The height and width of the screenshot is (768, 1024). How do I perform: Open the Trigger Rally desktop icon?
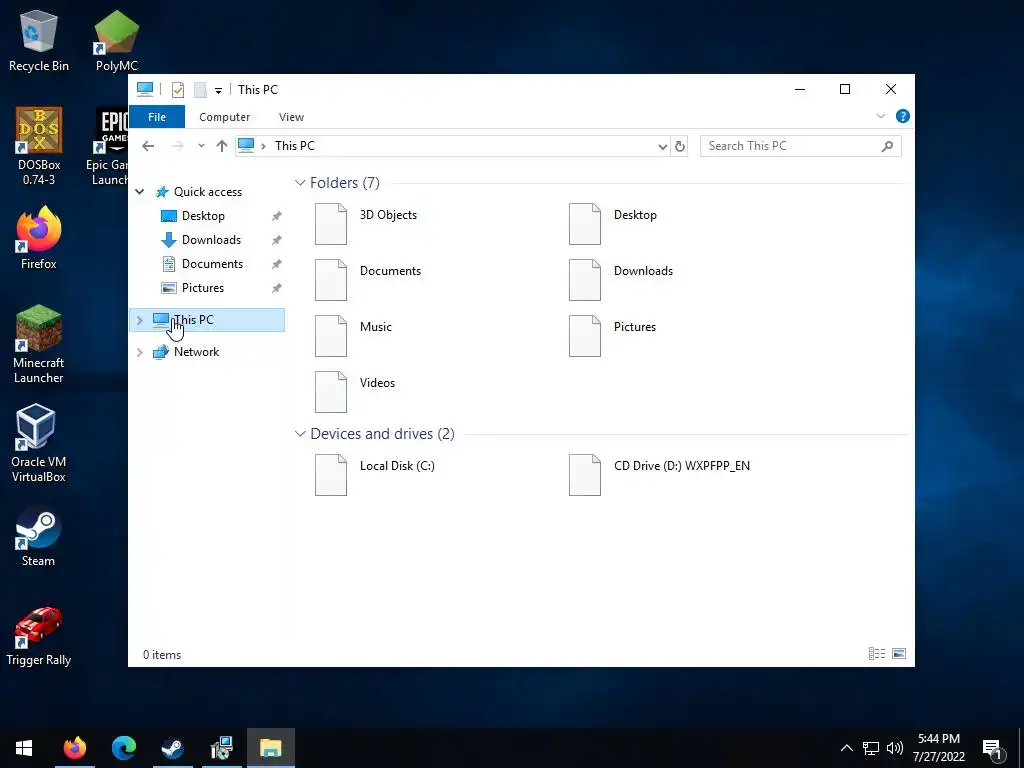39,636
